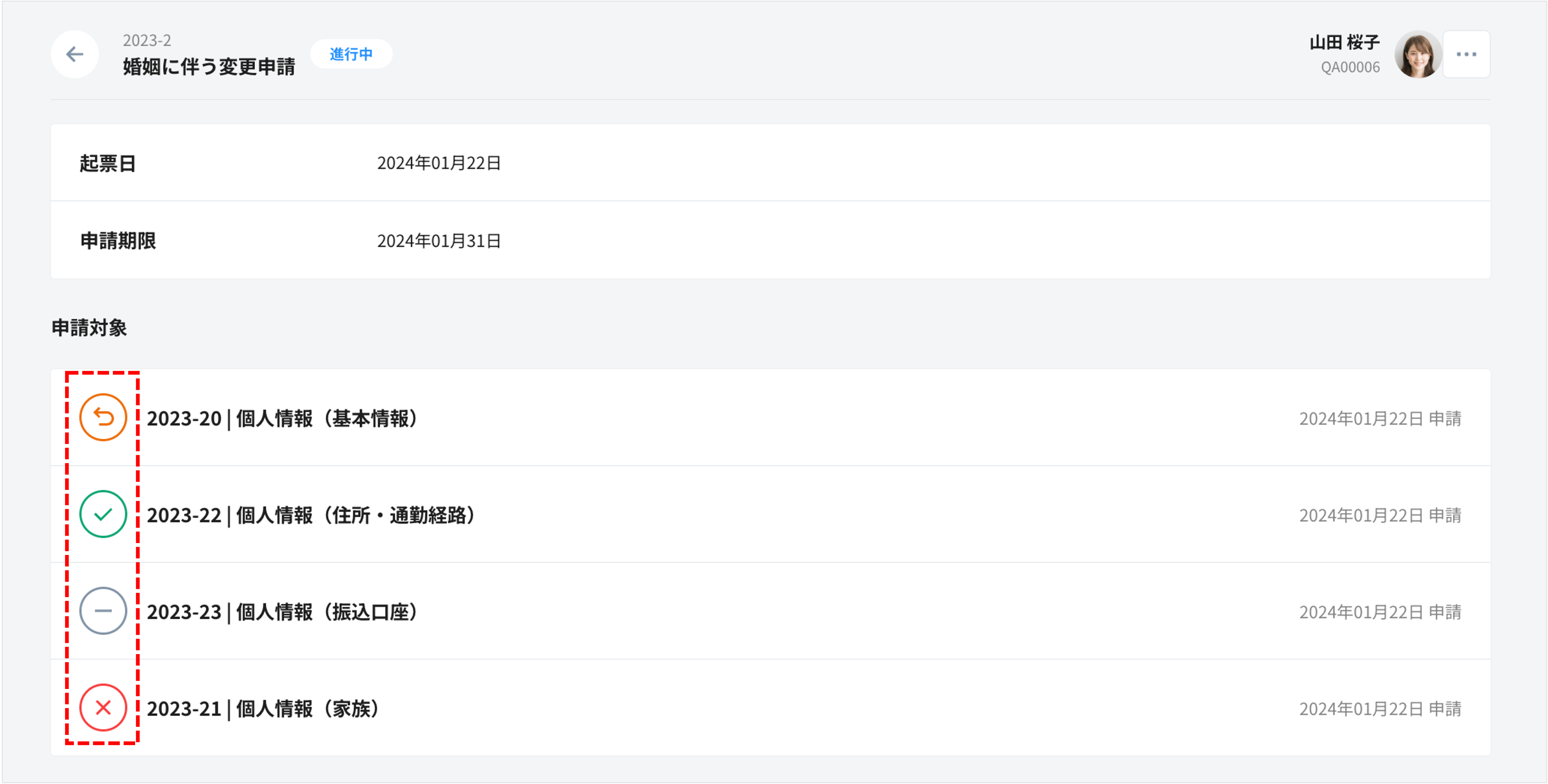Click the green checkmark icon for 2023-22
Viewport: 1548px width, 784px height.
pos(103,514)
